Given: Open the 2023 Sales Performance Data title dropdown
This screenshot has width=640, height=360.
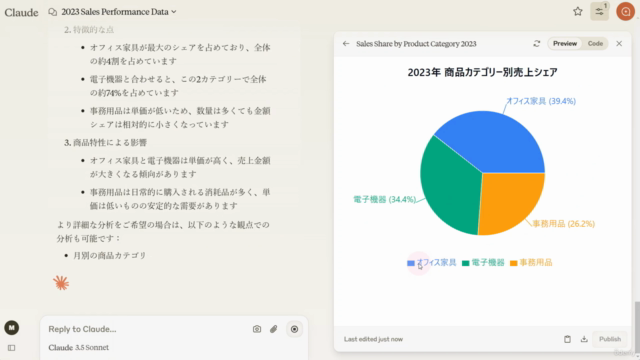Looking at the screenshot, I should click(119, 12).
